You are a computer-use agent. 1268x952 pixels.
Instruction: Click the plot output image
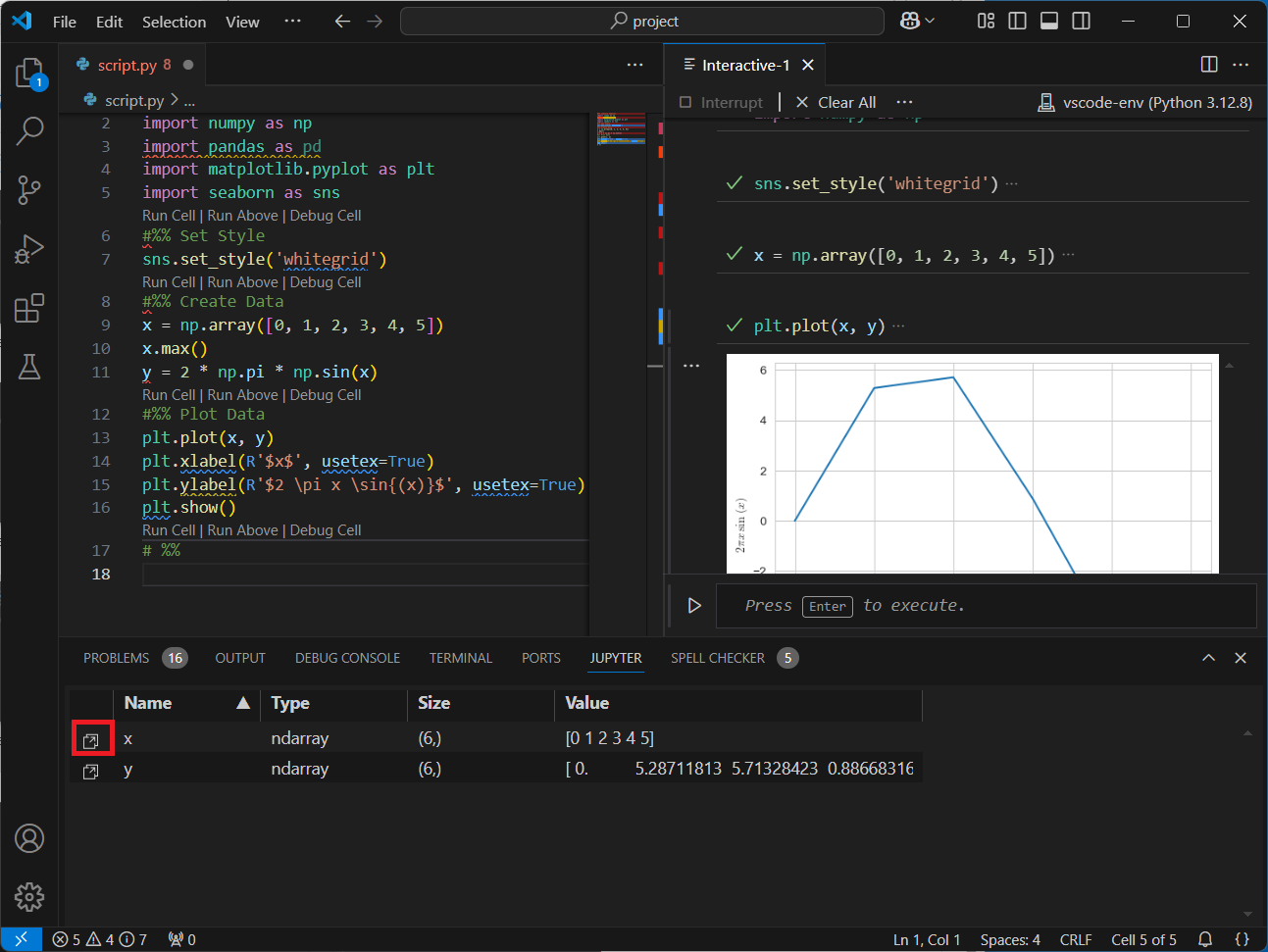972,464
